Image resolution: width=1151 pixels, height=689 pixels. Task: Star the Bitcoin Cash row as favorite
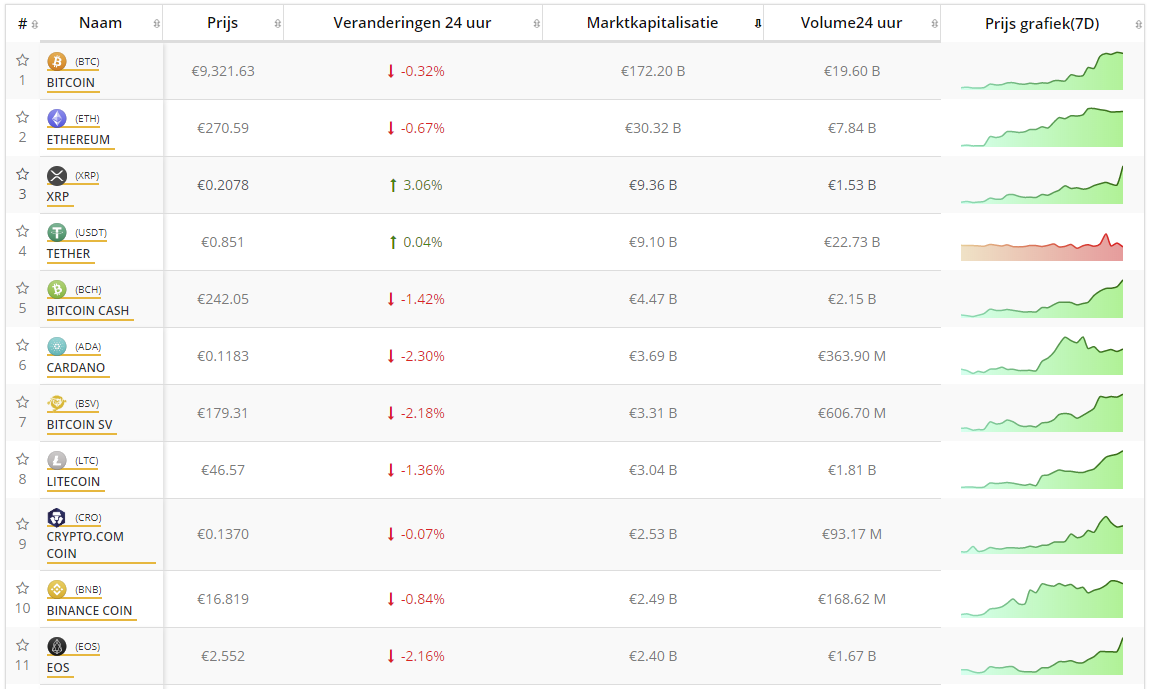click(22, 288)
